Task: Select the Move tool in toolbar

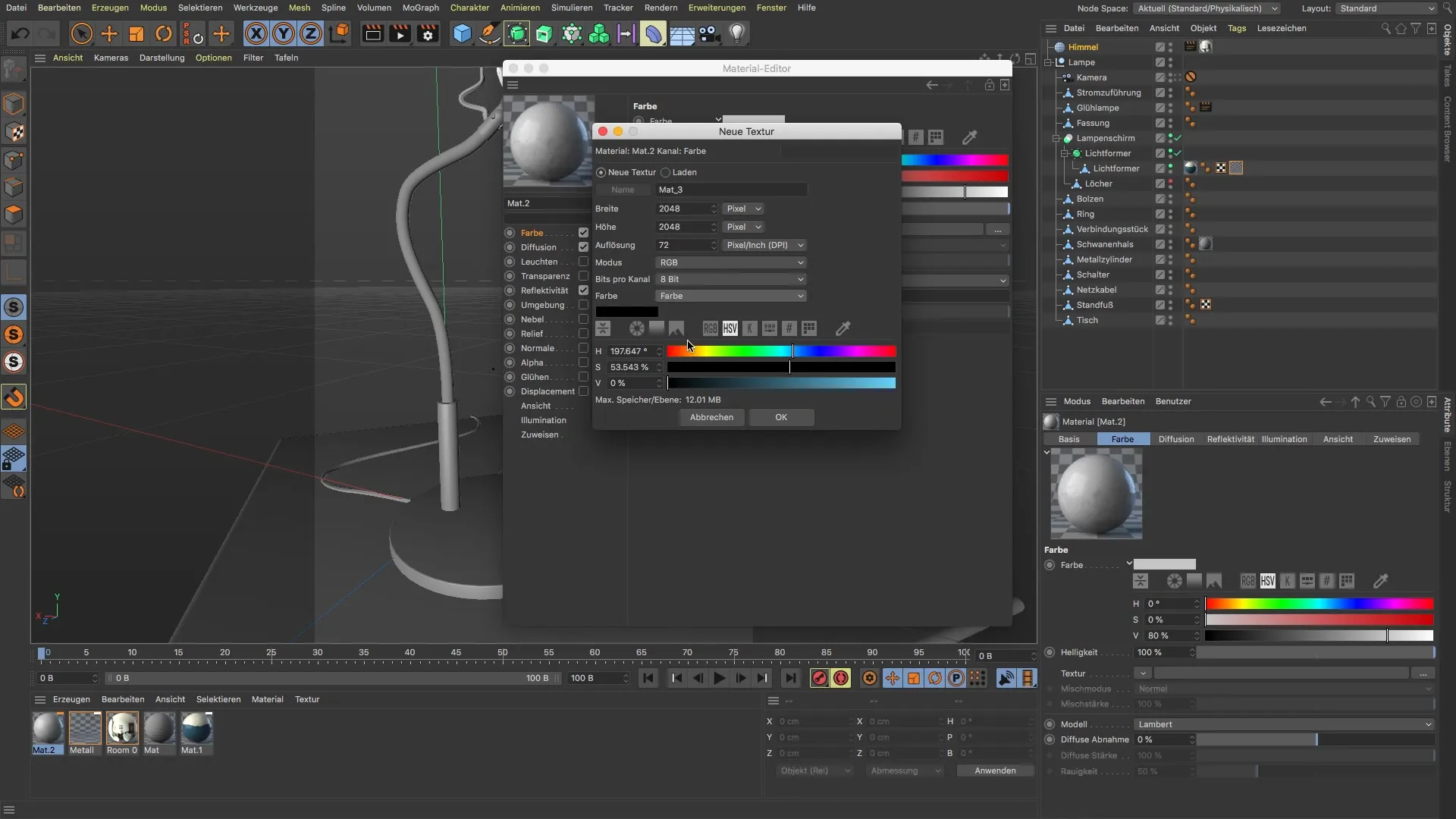Action: pyautogui.click(x=109, y=33)
